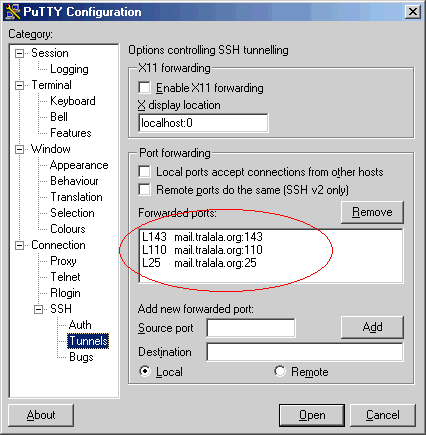This screenshot has width=426, height=435.
Task: Enable X11 forwarding checkbox
Action: pos(144,88)
